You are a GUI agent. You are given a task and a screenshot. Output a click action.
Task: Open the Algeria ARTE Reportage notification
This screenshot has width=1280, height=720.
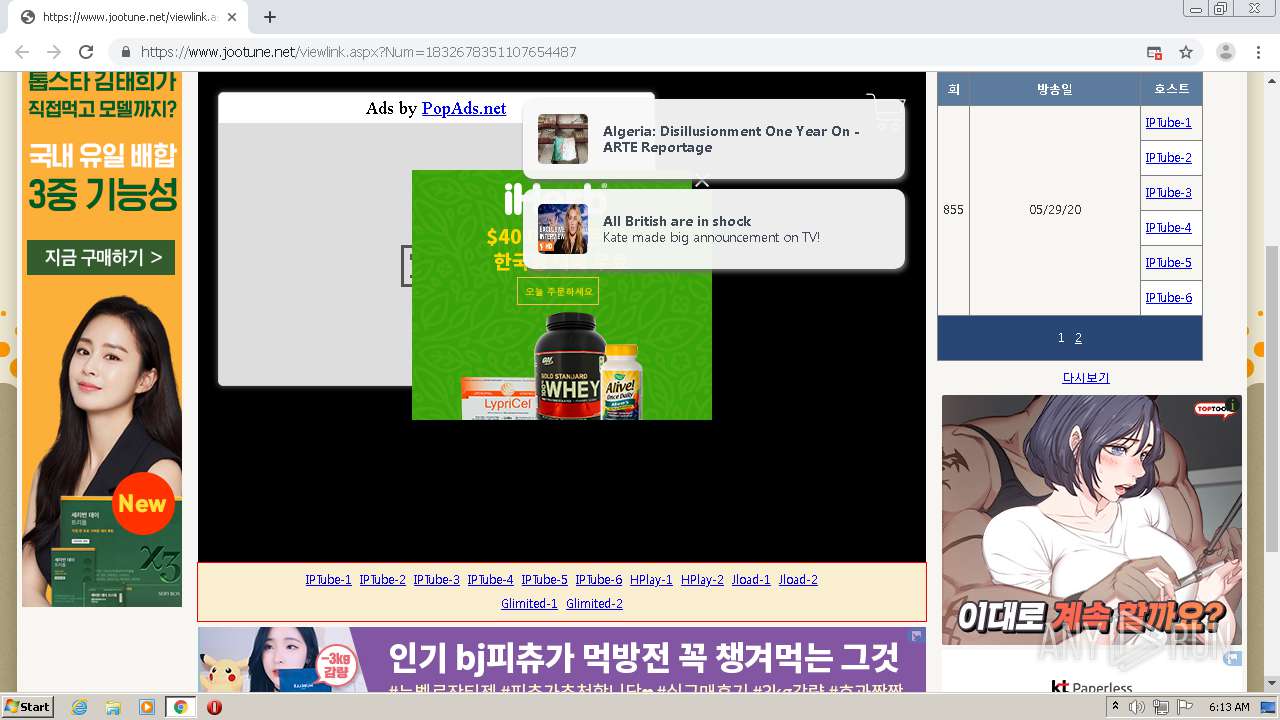[714, 139]
